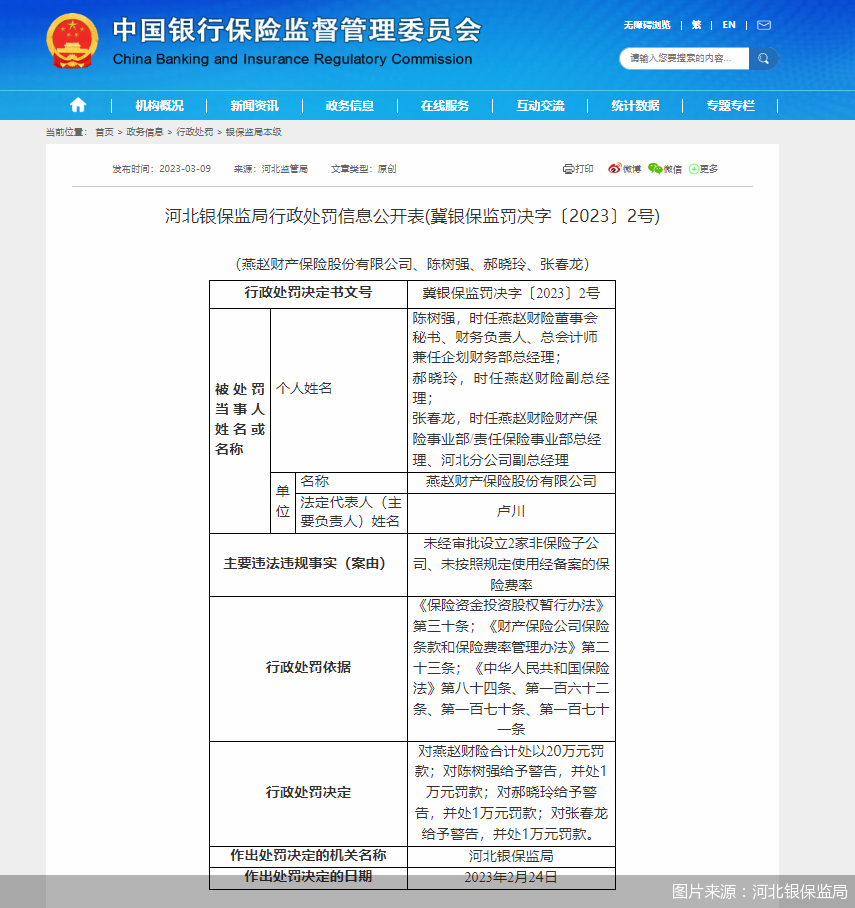Click the 被处罚当事人姓名或名称 cell
This screenshot has width=855, height=908.
[240, 420]
